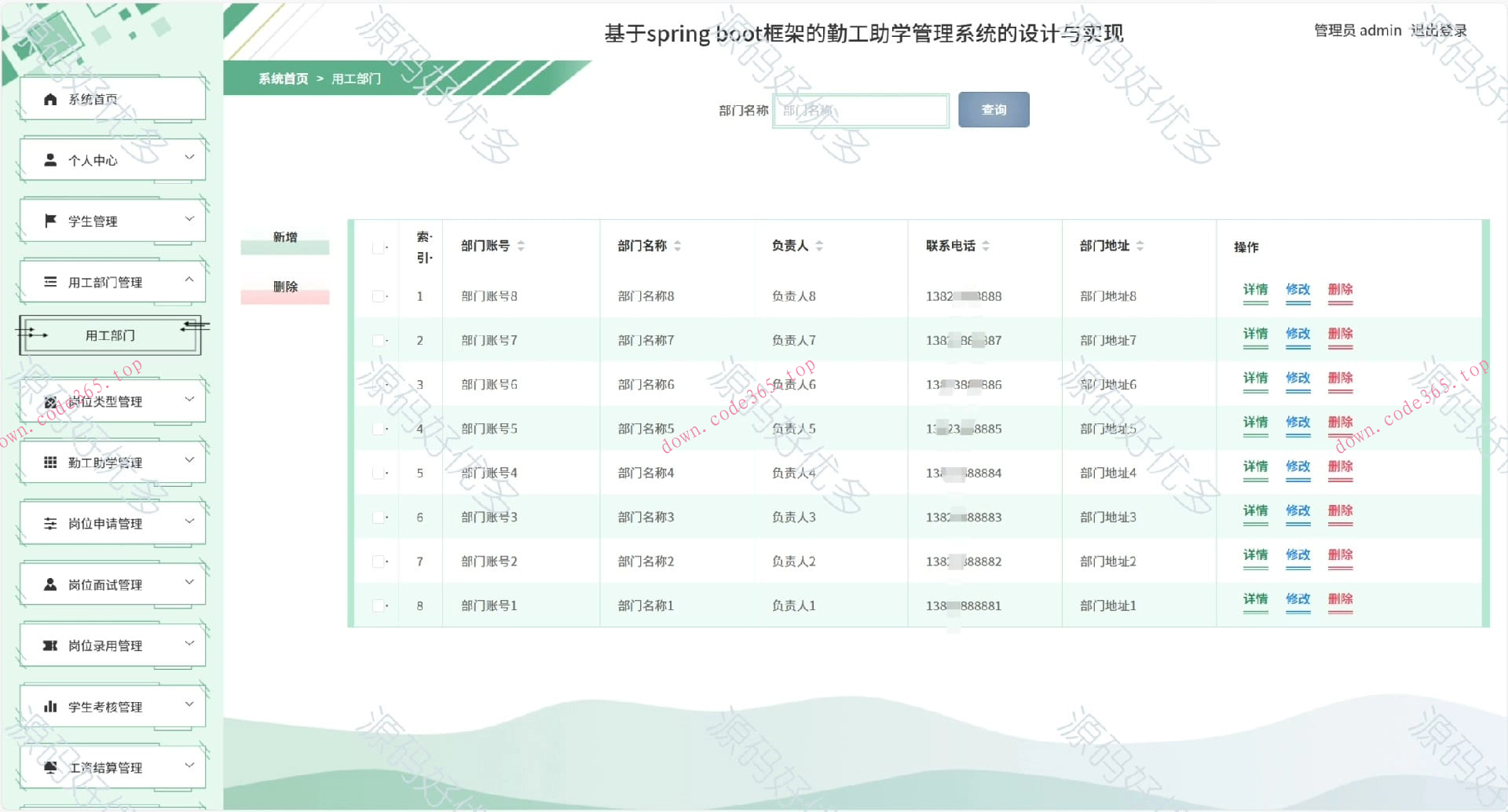Viewport: 1508px width, 812px height.
Task: Click the person icon for 岗位面试管理
Action: tap(49, 583)
